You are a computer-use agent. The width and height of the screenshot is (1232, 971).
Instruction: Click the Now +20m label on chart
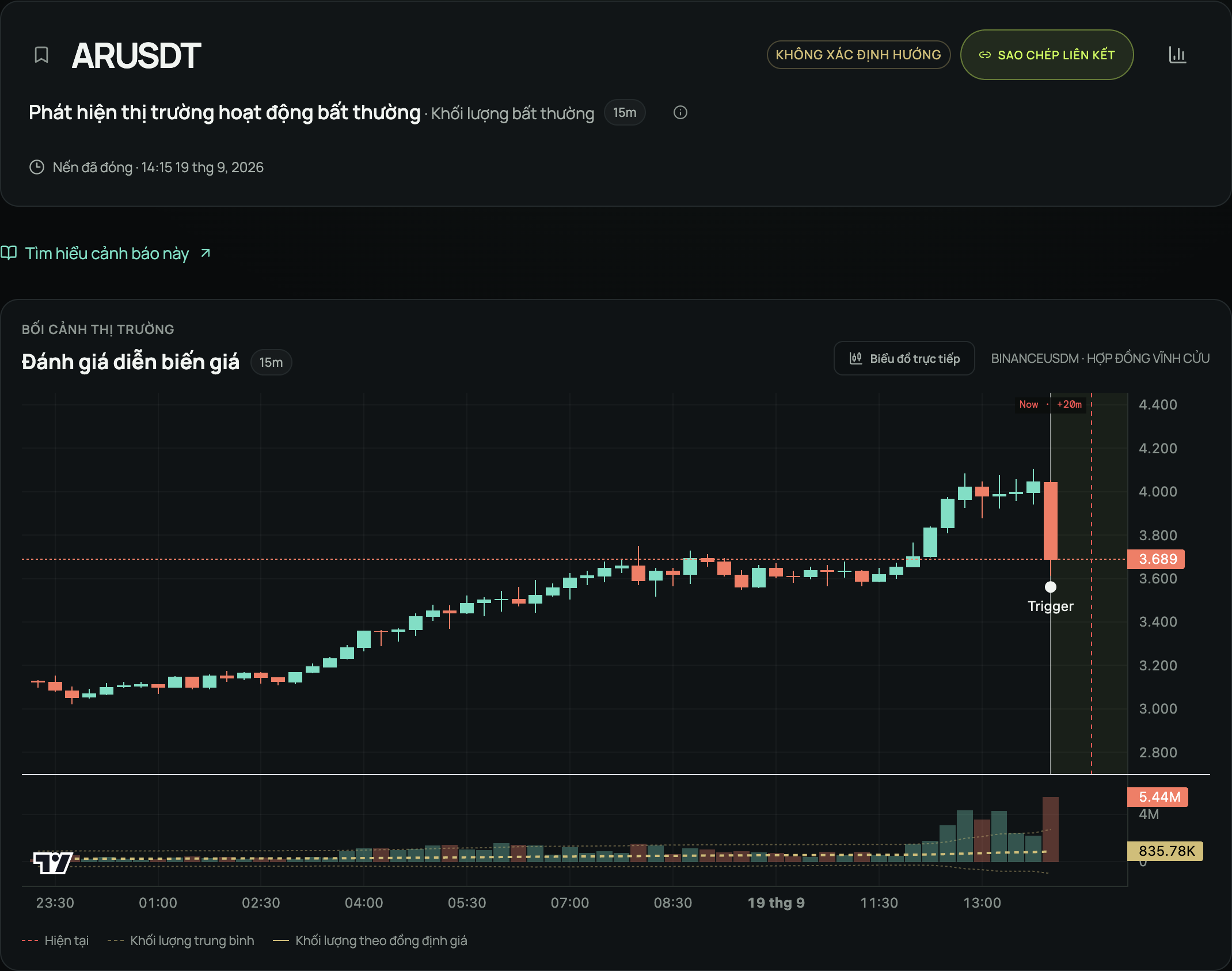pyautogui.click(x=1051, y=404)
